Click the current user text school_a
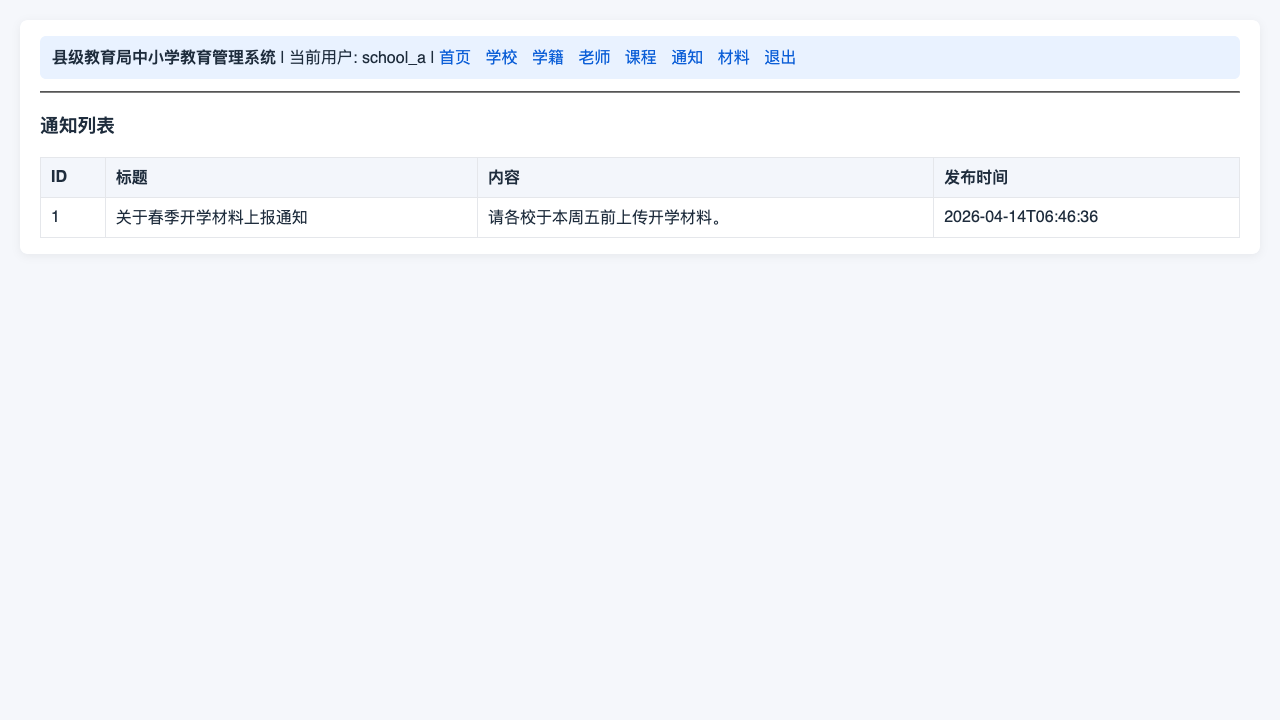Screen dimensions: 1280x720 [x=394, y=58]
